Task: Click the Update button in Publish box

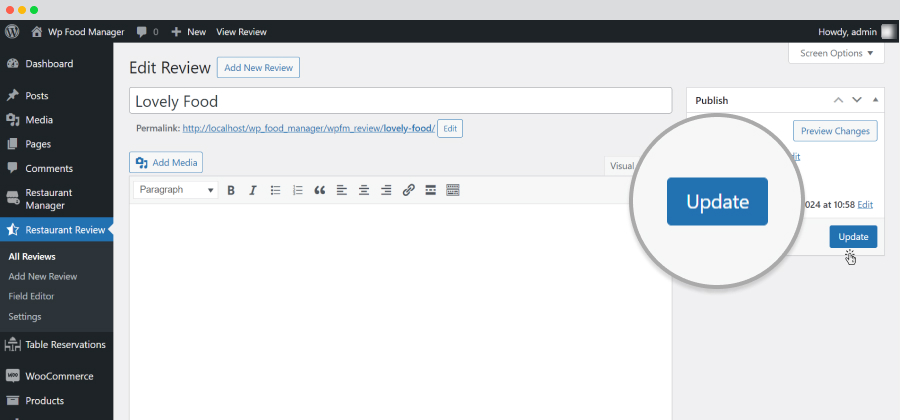Action: coord(853,237)
